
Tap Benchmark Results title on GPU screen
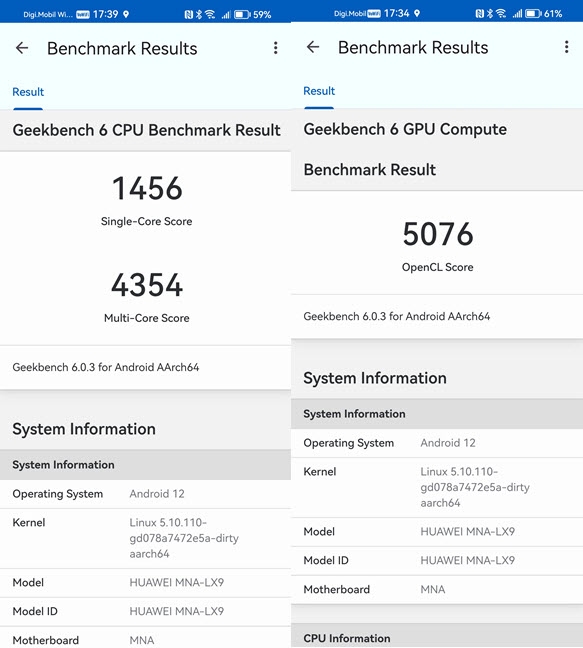413,48
